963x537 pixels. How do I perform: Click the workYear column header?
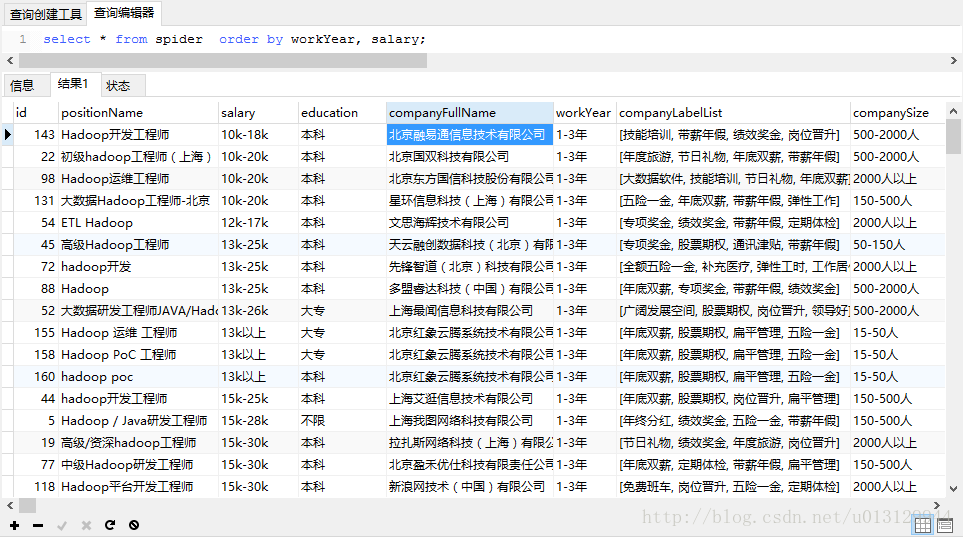tap(585, 112)
